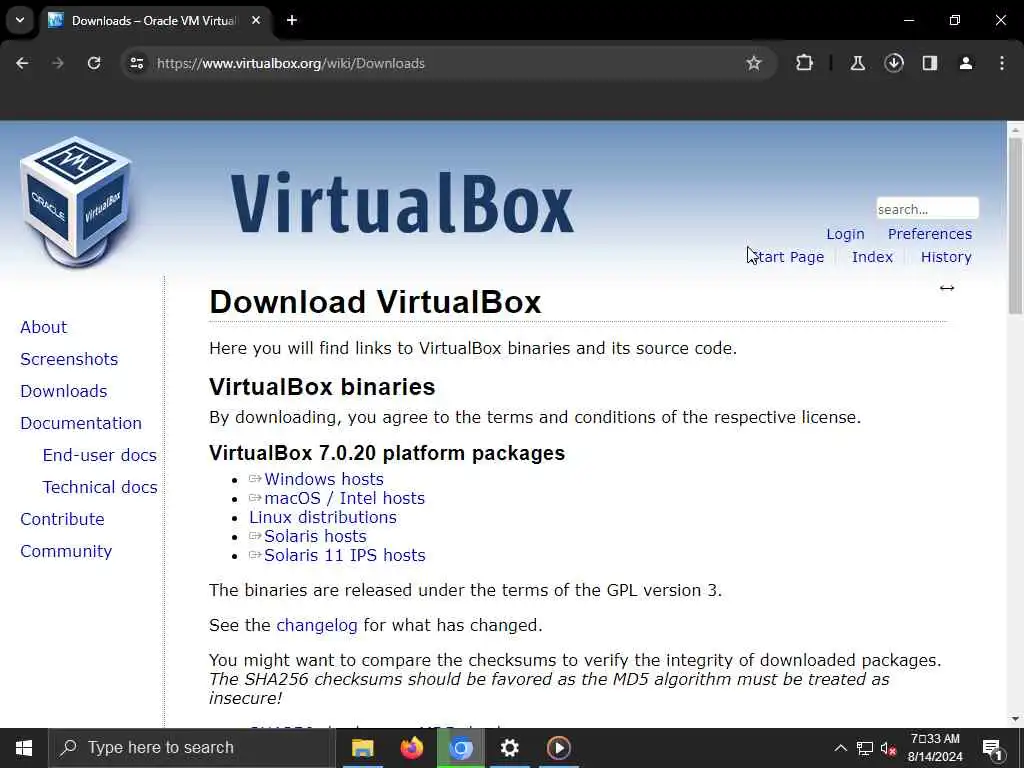Image resolution: width=1024 pixels, height=768 pixels.
Task: Open the Linux distributions link
Action: click(x=323, y=517)
